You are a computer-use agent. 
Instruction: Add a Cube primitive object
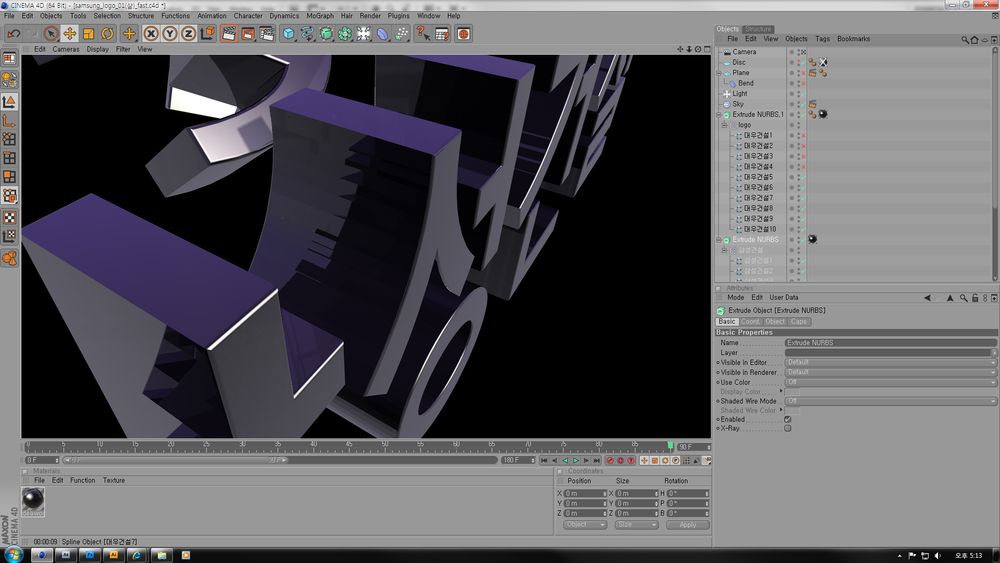pos(288,34)
